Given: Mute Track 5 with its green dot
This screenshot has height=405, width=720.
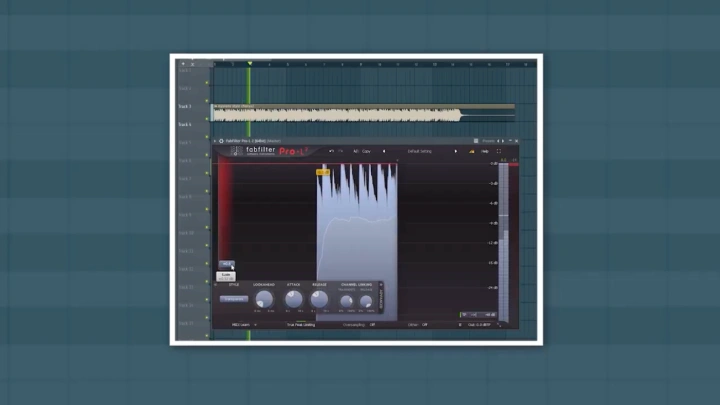Looking at the screenshot, I should click(x=207, y=155).
